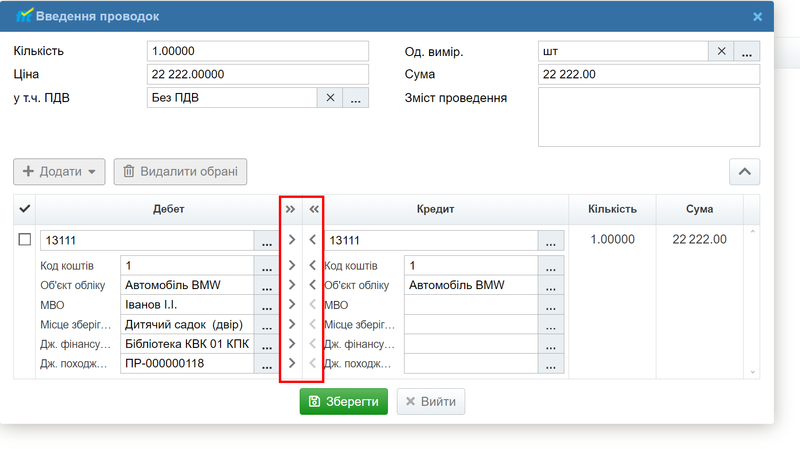
Task: Click the table scrollbar down arrow
Action: (752, 372)
